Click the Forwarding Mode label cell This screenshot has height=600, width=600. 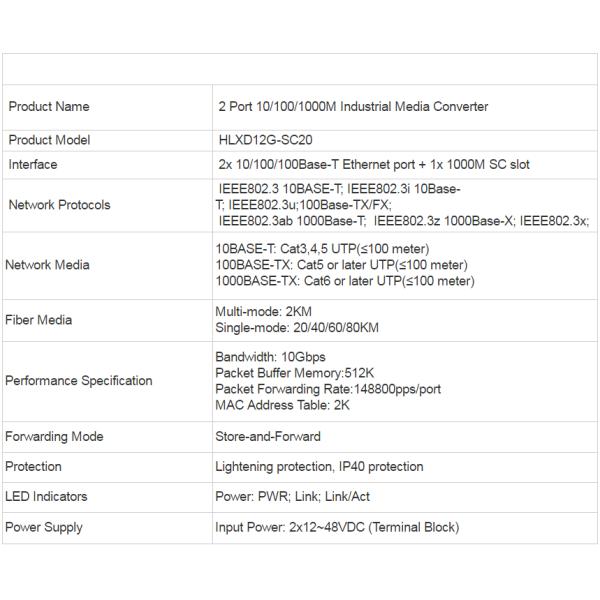coord(54,437)
